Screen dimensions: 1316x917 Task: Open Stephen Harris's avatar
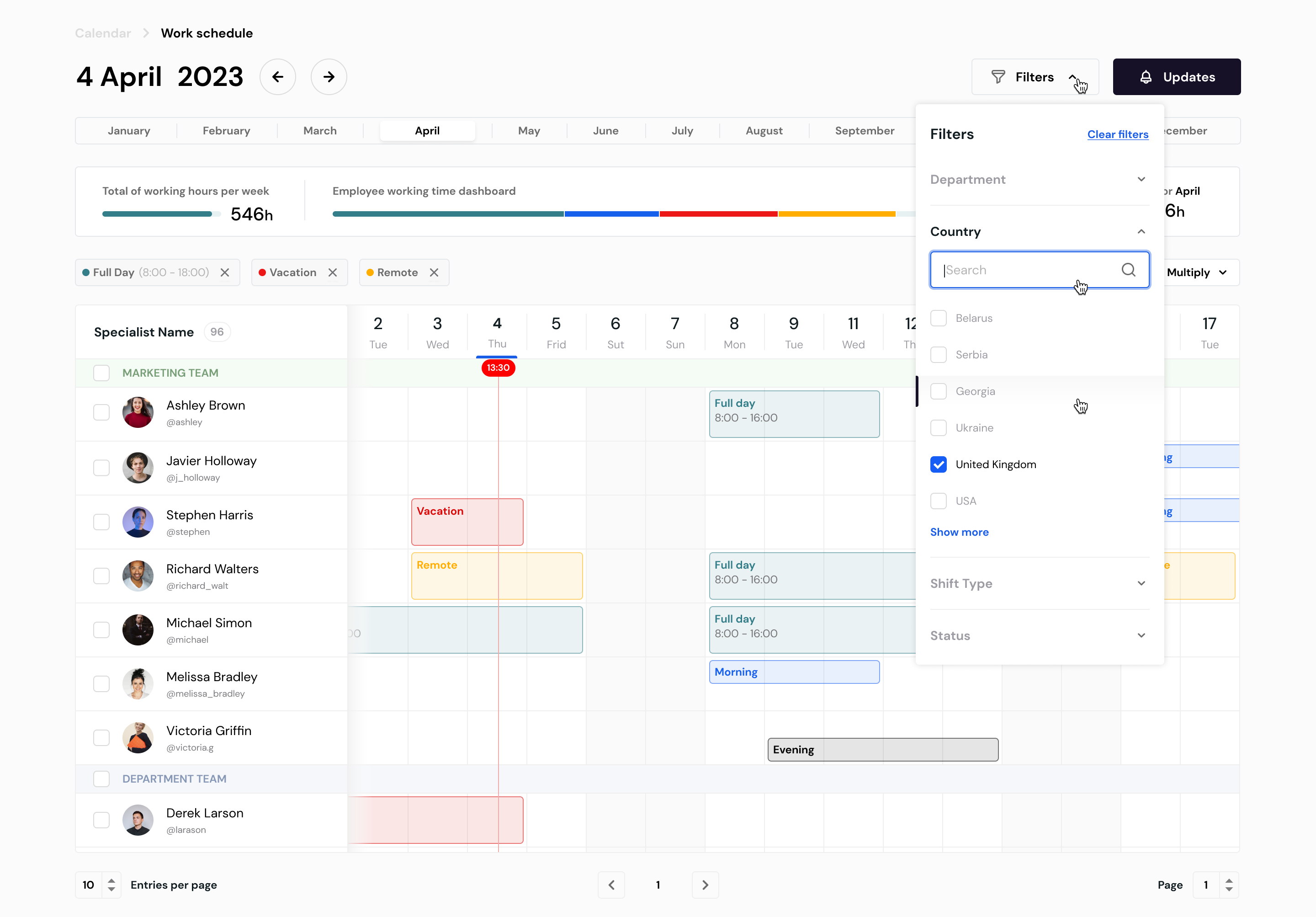point(138,522)
